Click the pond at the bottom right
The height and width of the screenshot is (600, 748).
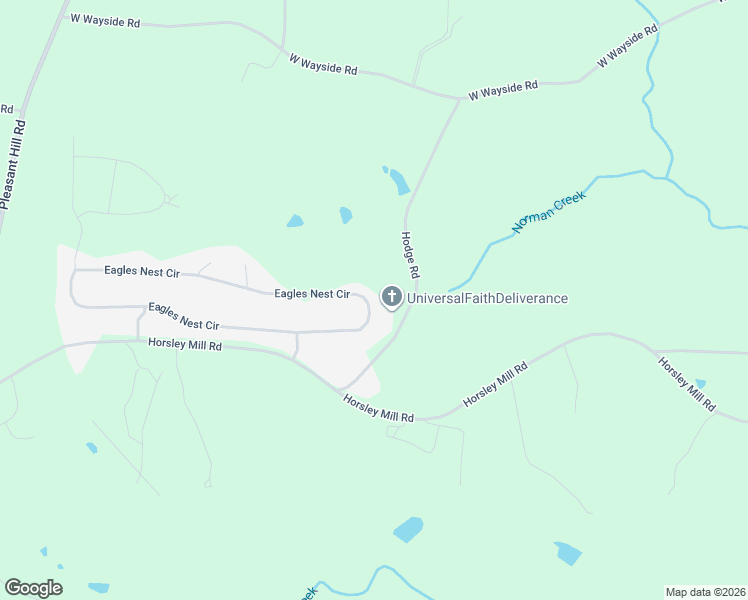pos(568,553)
